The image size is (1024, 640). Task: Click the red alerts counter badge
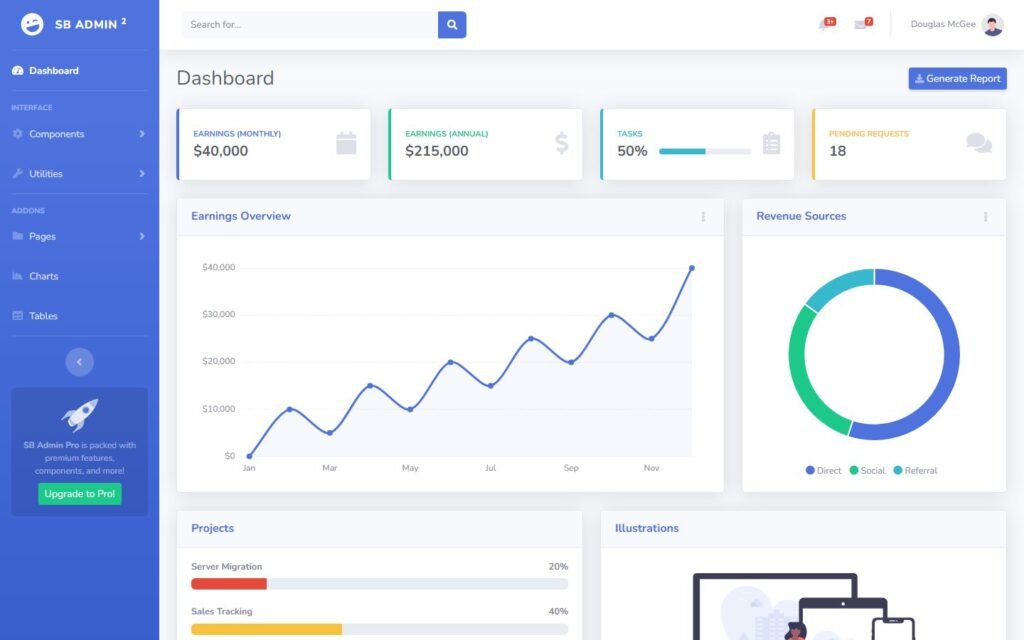(830, 22)
